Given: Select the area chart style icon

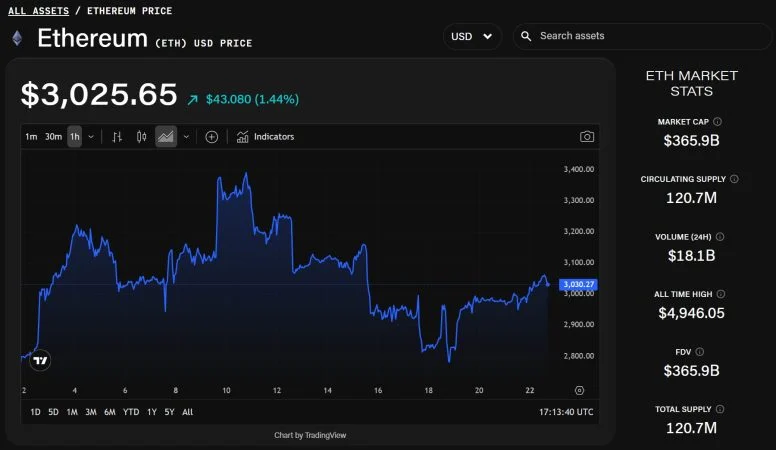Looking at the screenshot, I should tap(166, 137).
